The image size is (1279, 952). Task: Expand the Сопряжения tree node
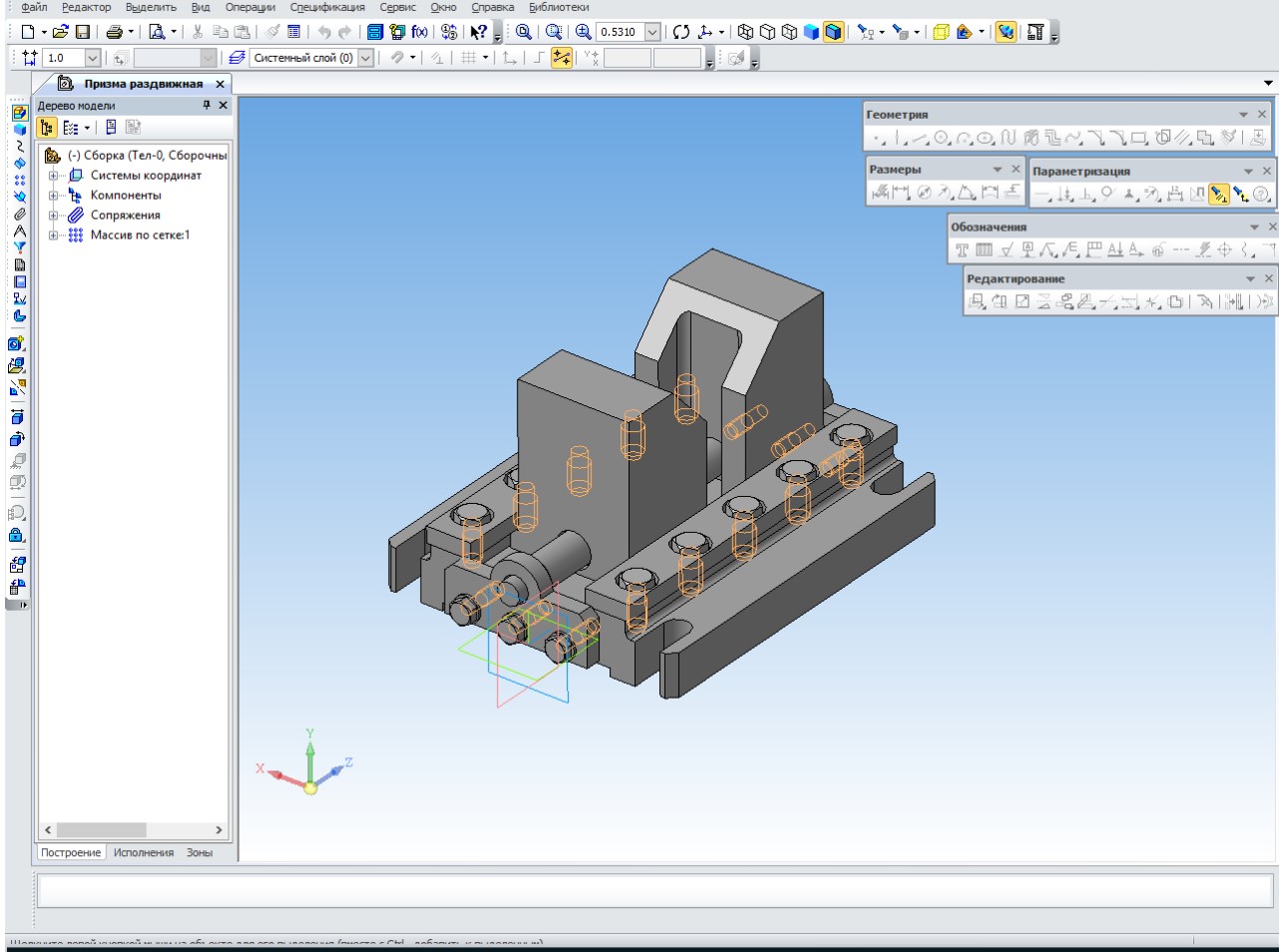[x=54, y=216]
